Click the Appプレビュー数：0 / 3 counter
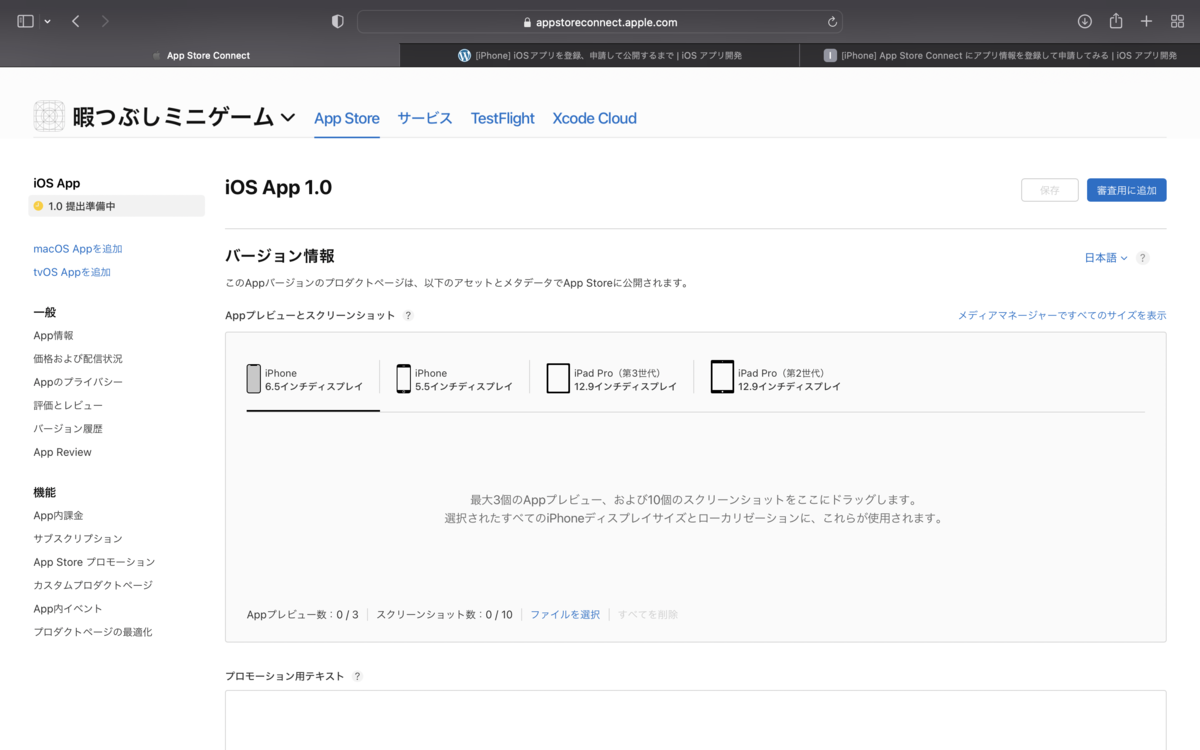The height and width of the screenshot is (750, 1200). (302, 615)
